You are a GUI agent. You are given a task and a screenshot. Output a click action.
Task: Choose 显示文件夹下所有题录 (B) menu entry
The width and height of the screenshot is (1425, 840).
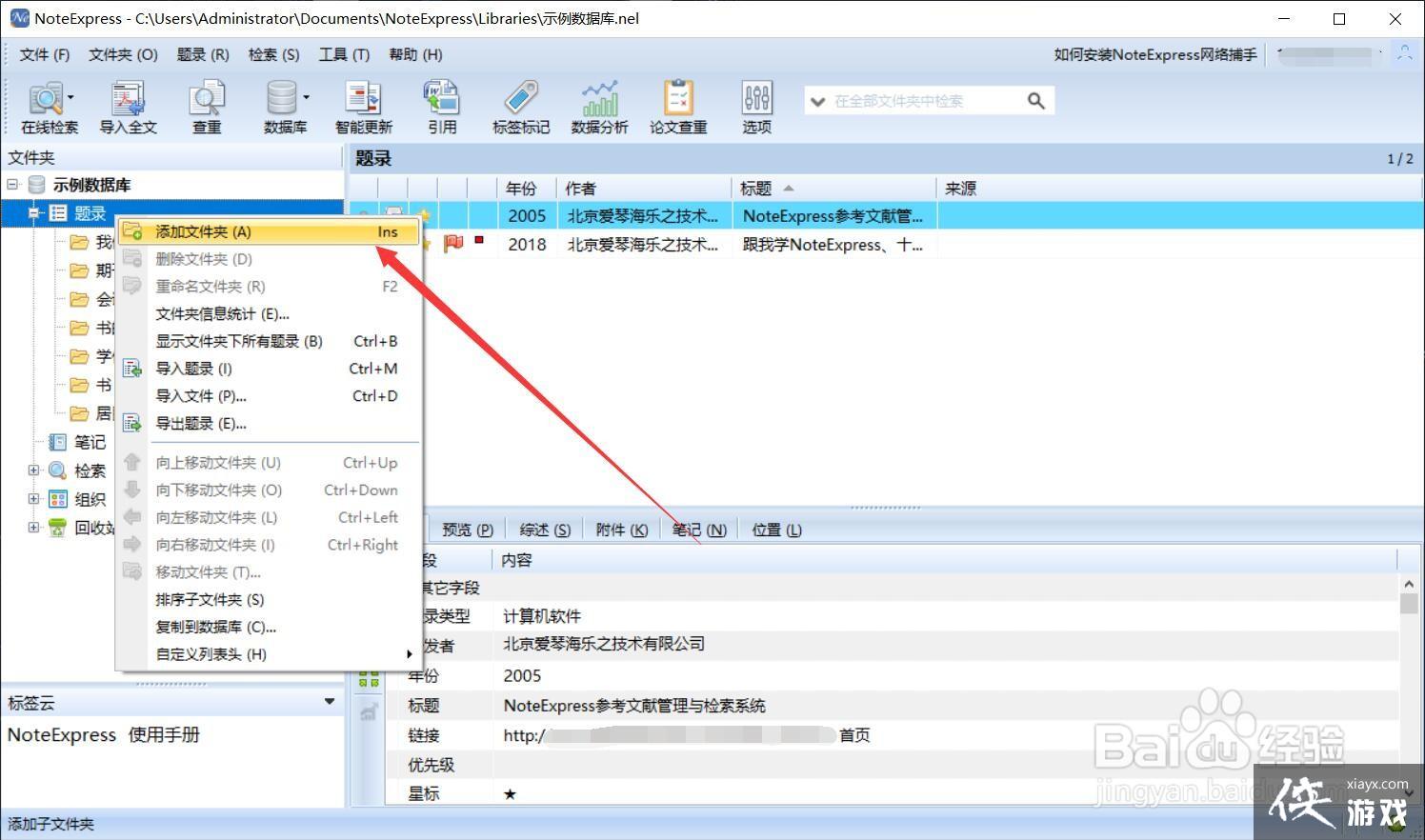coord(270,341)
